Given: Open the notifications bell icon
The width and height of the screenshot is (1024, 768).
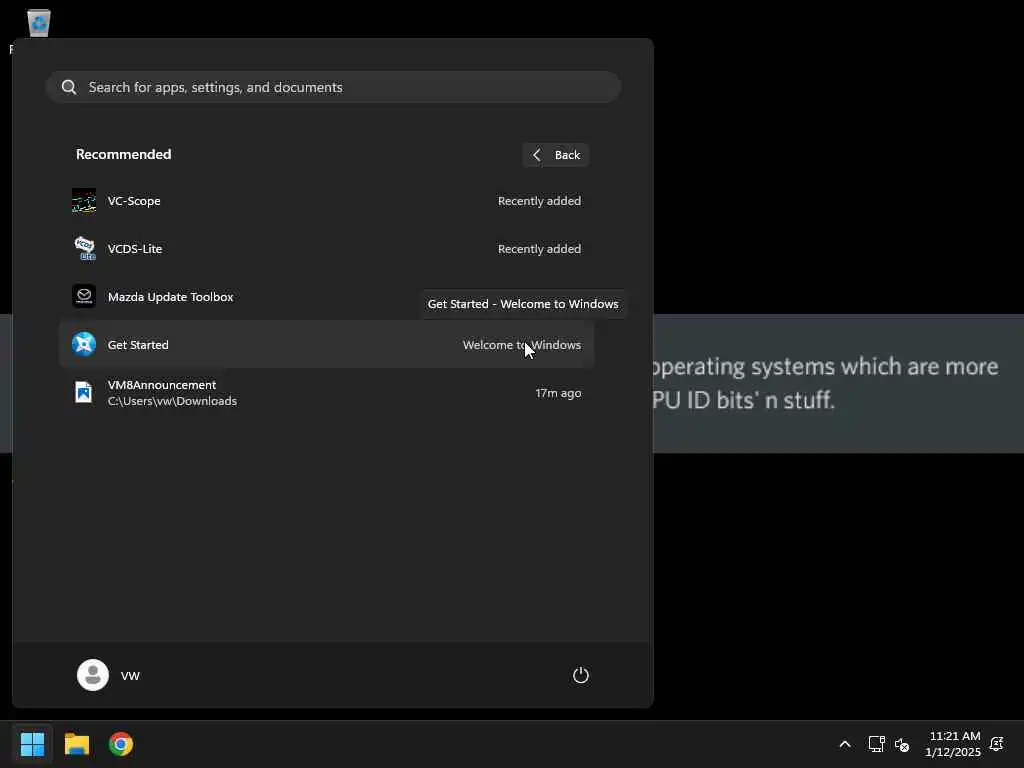Looking at the screenshot, I should point(997,744).
